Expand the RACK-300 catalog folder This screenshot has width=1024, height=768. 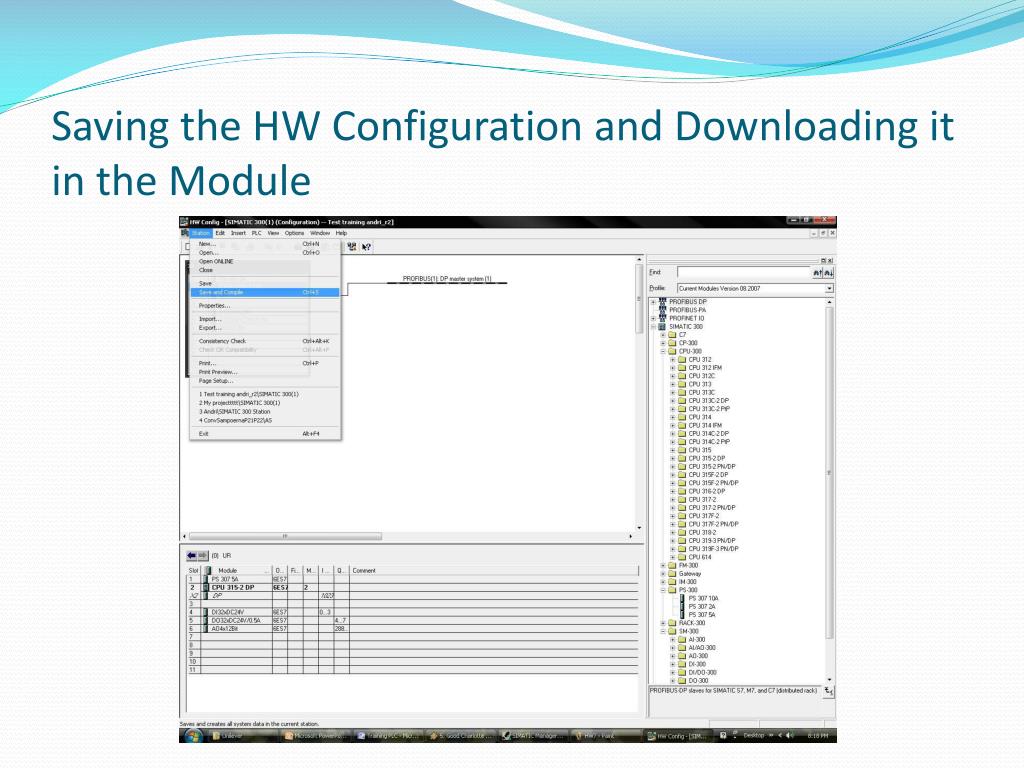click(x=662, y=622)
